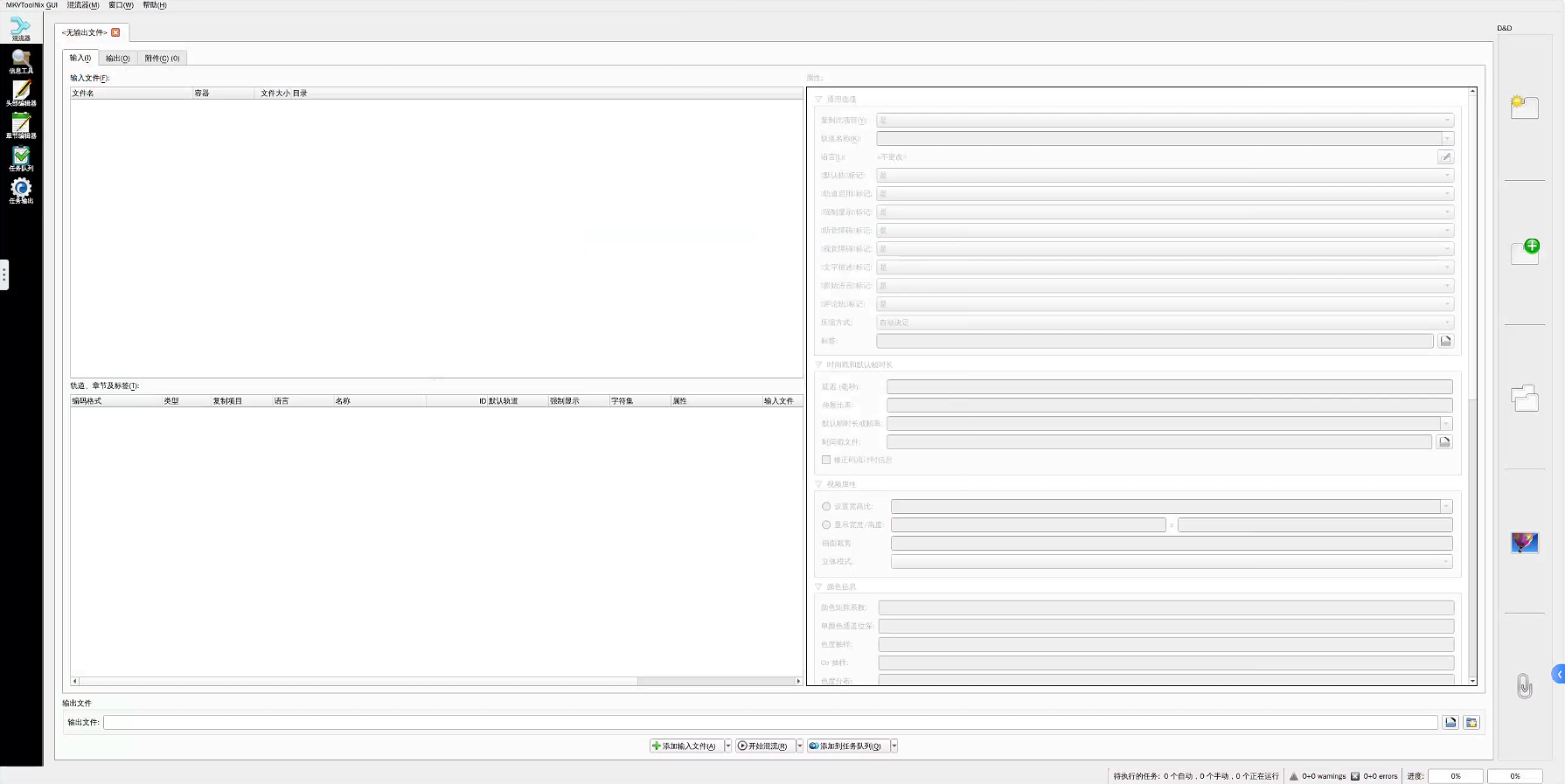Select the 显示宽度/高度 radio button
This screenshot has width=1565, height=784.
pos(826,524)
